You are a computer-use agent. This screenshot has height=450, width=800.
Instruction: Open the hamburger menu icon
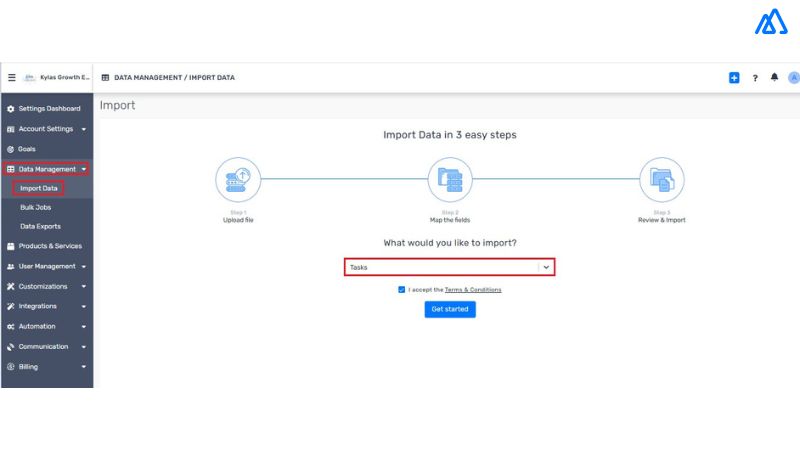click(12, 78)
